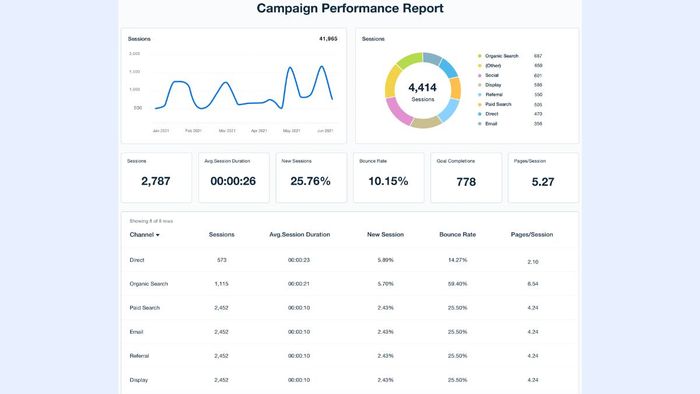This screenshot has width=700, height=394.
Task: Click Display row pages/session 4.24
Action: coord(533,380)
